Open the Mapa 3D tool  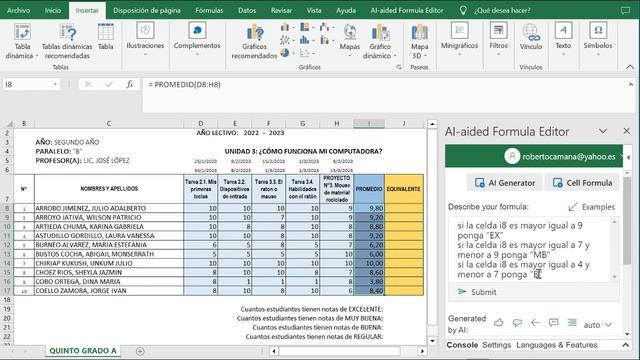419,42
